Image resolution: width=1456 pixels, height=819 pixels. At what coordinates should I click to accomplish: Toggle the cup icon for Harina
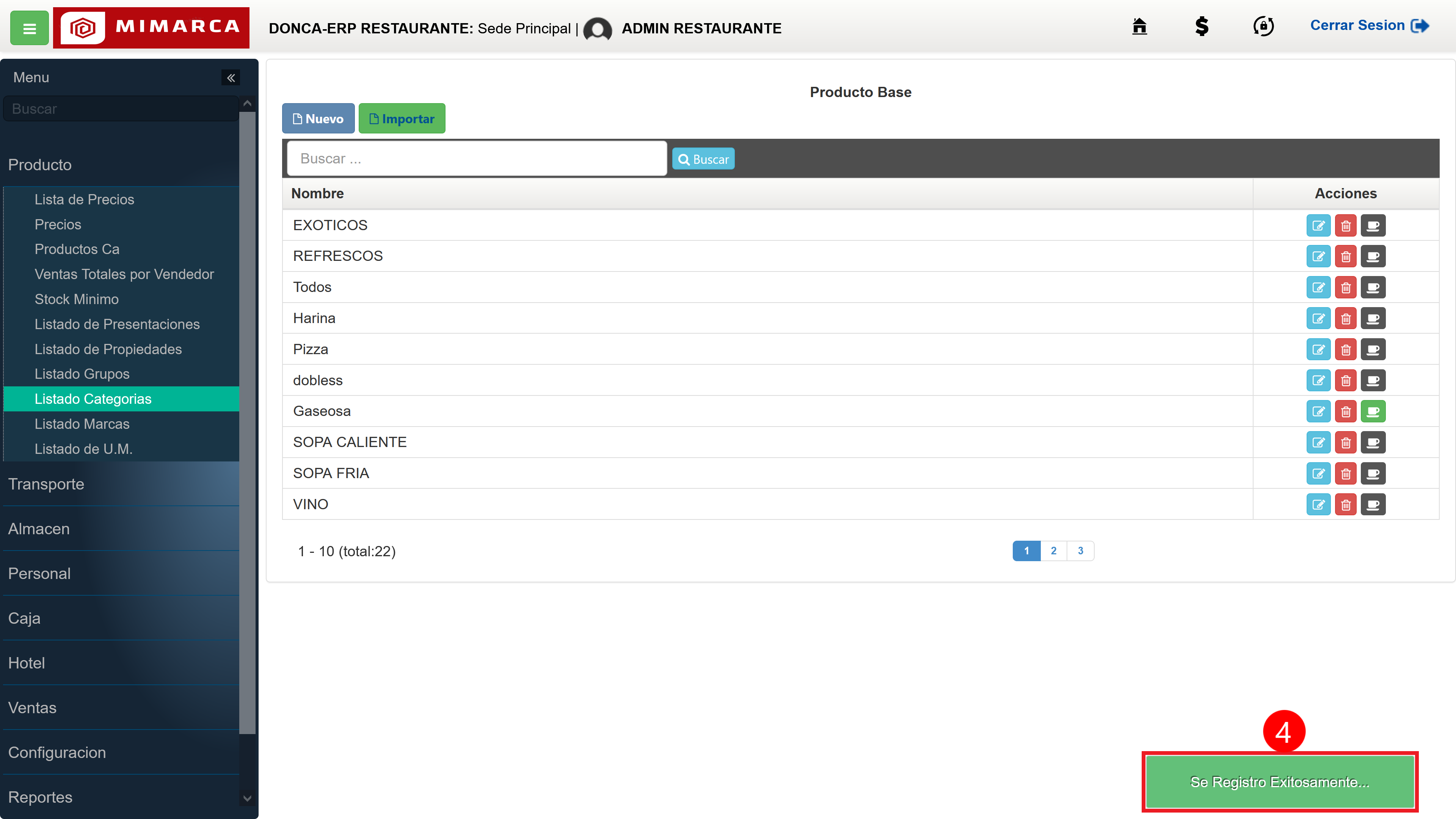(x=1373, y=319)
